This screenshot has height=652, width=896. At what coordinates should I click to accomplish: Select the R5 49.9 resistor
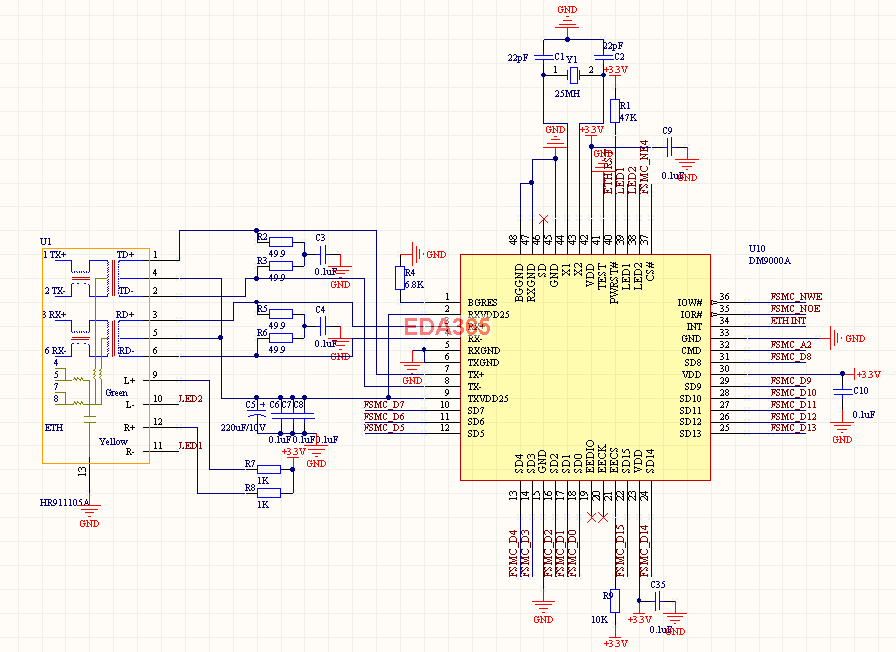tap(281, 314)
